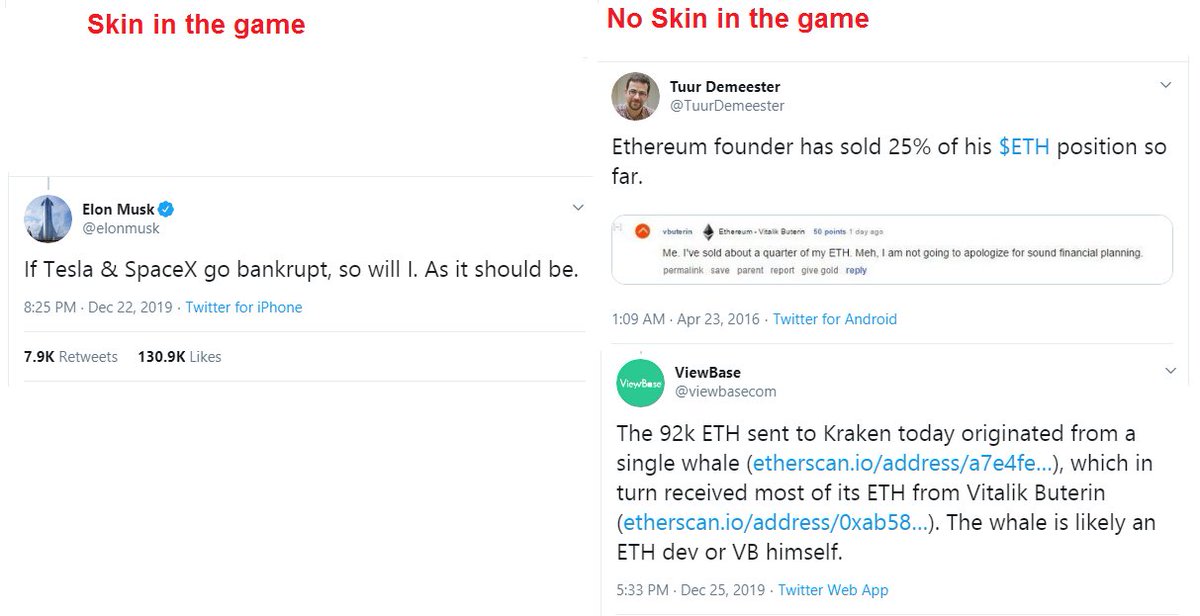Click the @TuurDemeester handle

coord(727,105)
